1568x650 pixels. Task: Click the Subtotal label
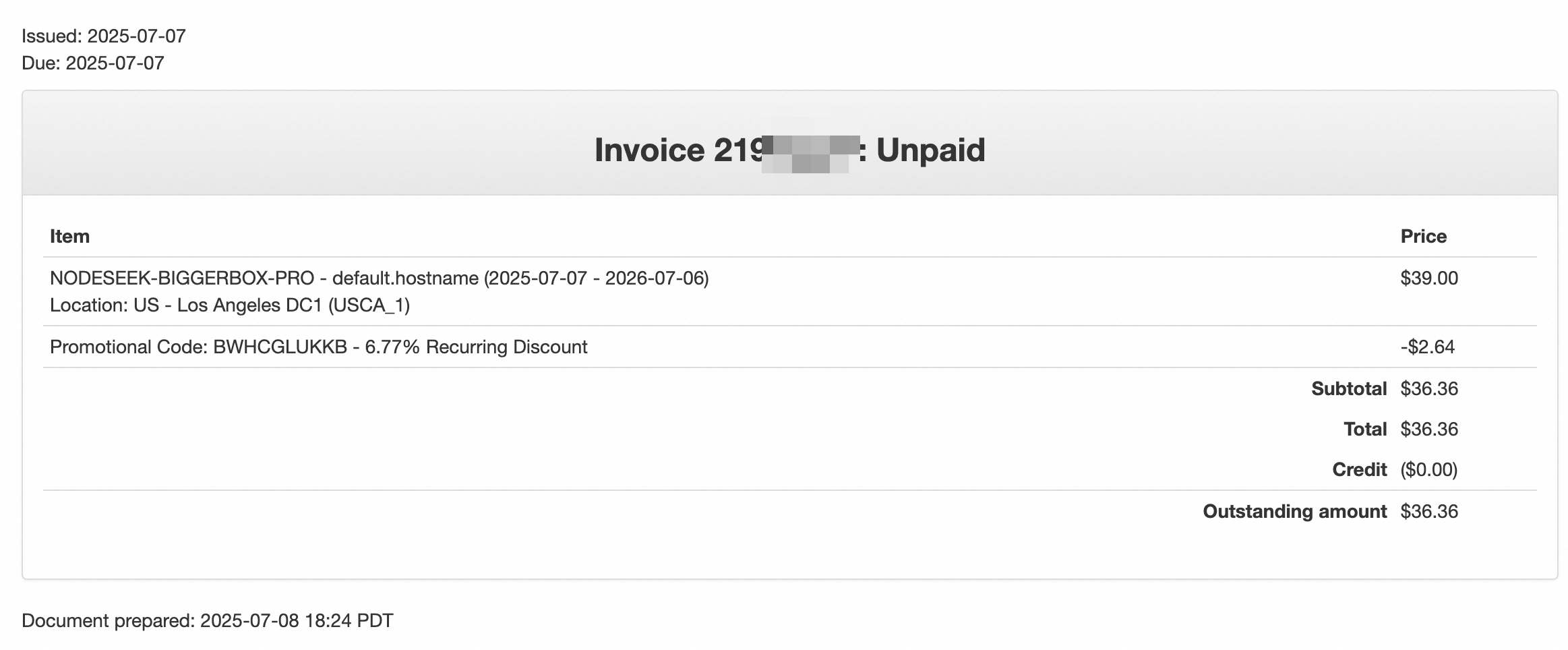point(1348,389)
